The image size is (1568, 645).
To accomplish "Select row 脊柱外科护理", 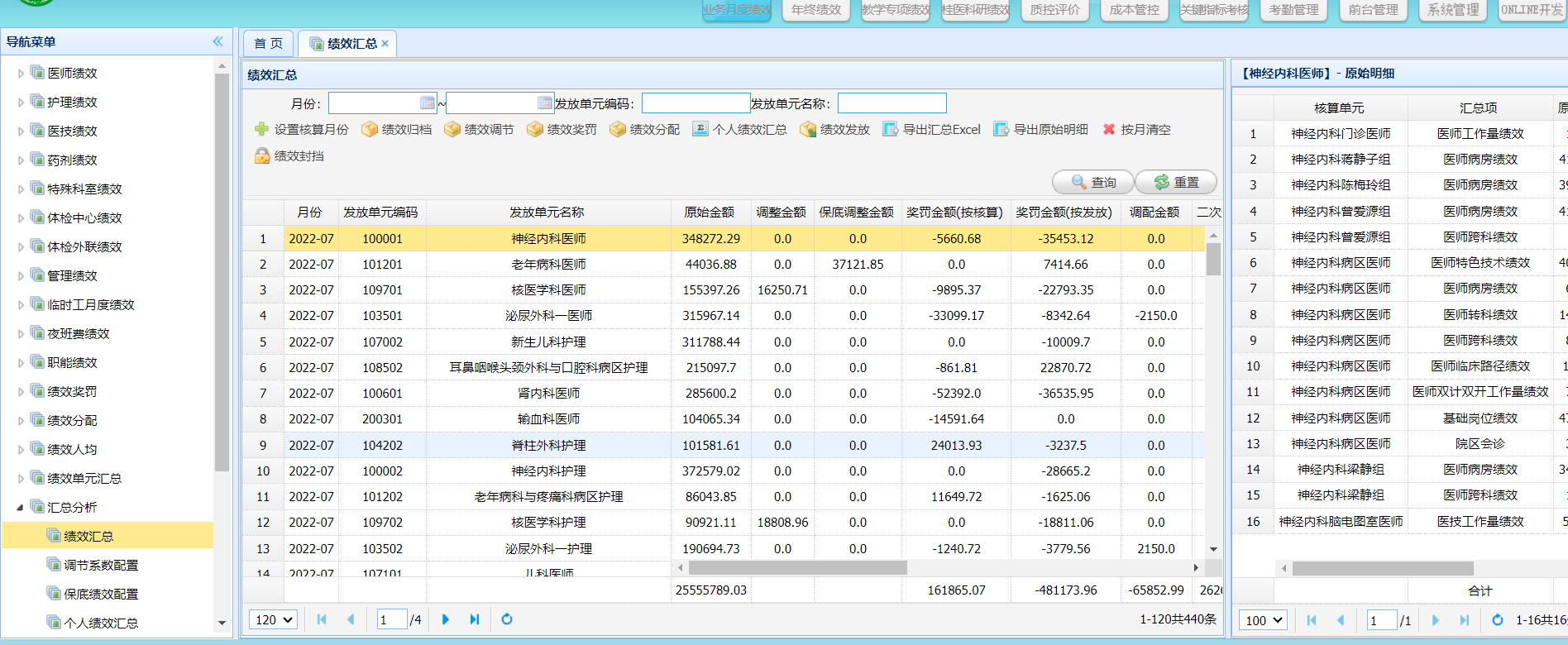I will click(724, 446).
